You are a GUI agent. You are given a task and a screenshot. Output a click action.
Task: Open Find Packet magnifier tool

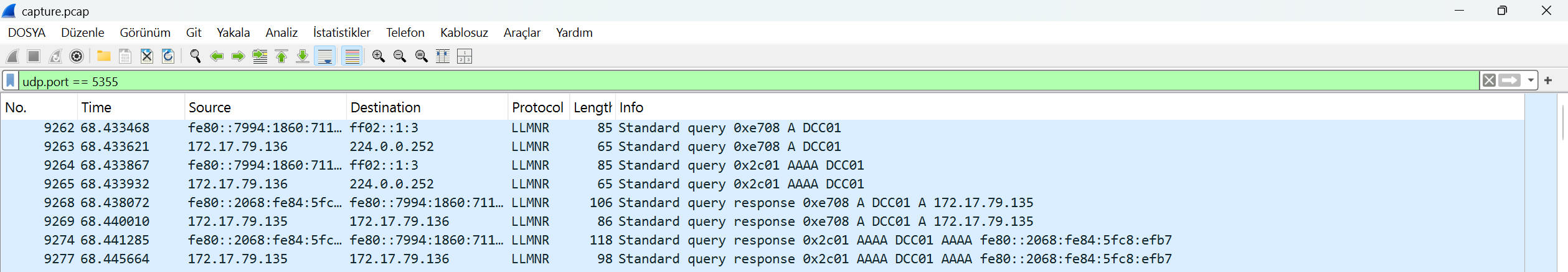(x=195, y=56)
